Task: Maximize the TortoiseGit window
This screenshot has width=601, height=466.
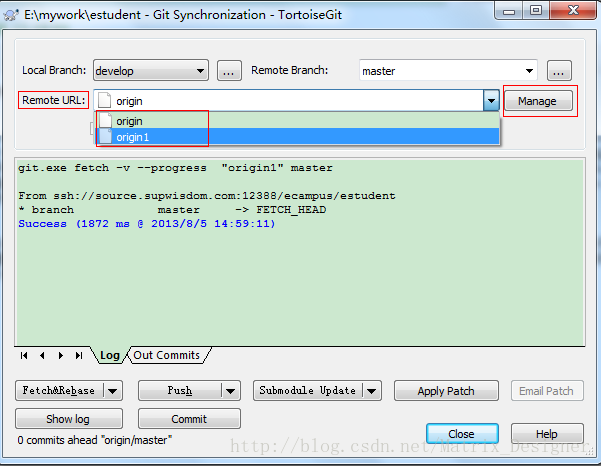Action: coord(536,10)
